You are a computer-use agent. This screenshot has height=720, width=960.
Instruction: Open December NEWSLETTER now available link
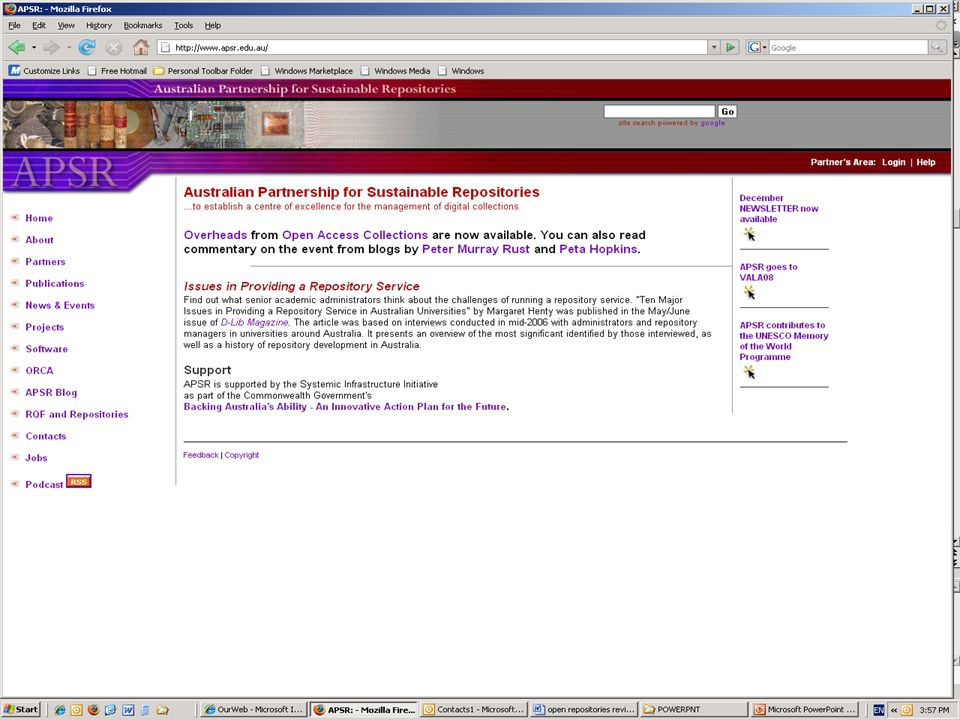(x=778, y=208)
